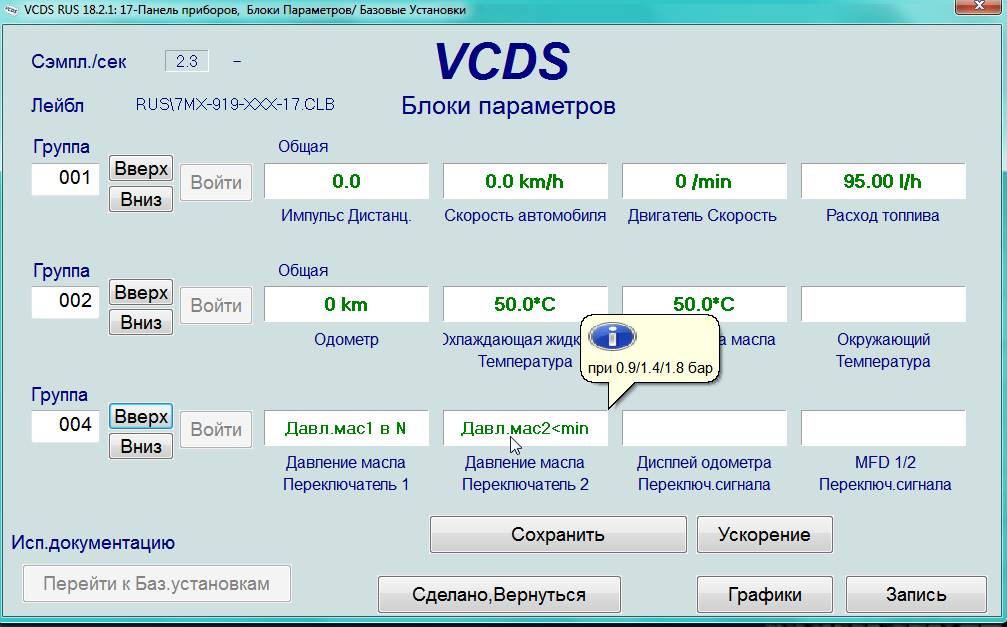The width and height of the screenshot is (1007, 627).
Task: Select the group 002 number field
Action: [x=66, y=301]
